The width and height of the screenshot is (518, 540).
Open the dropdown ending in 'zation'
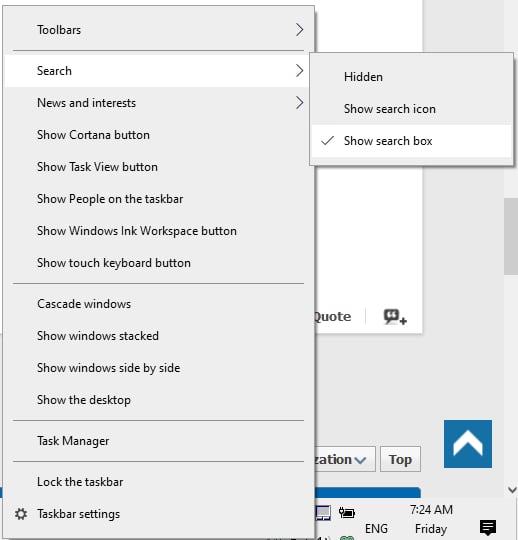345,459
